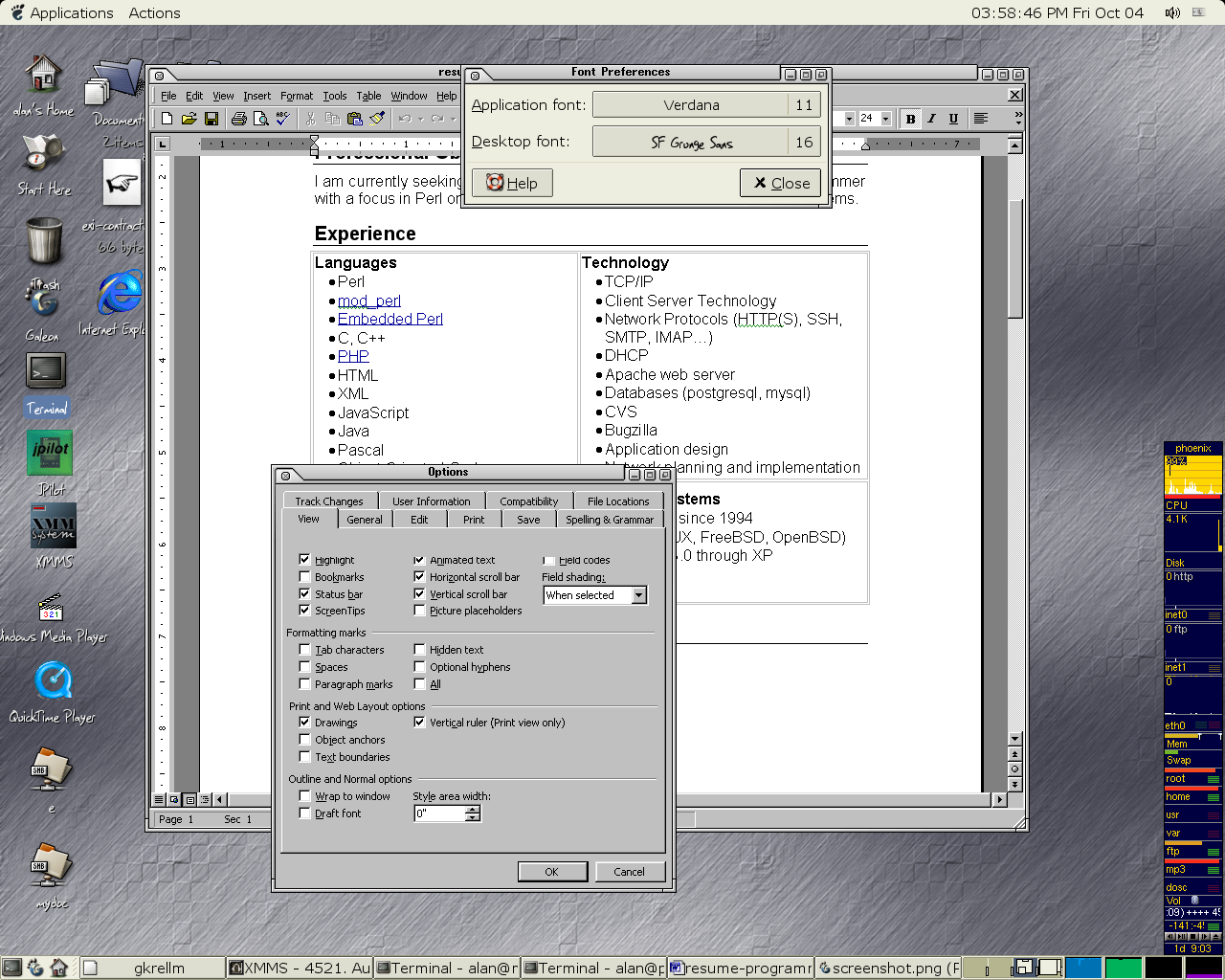This screenshot has width=1225, height=980.
Task: Click the Print icon in Word toolbar
Action: coord(238,119)
